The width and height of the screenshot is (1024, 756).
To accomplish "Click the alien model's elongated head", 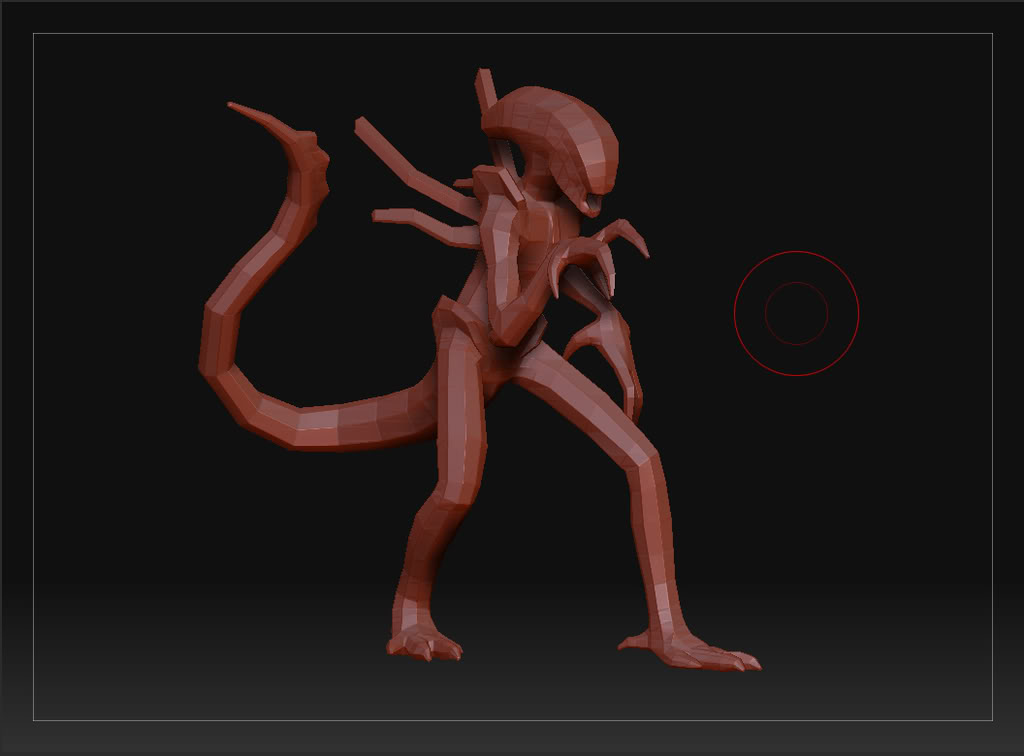I will coord(555,140).
